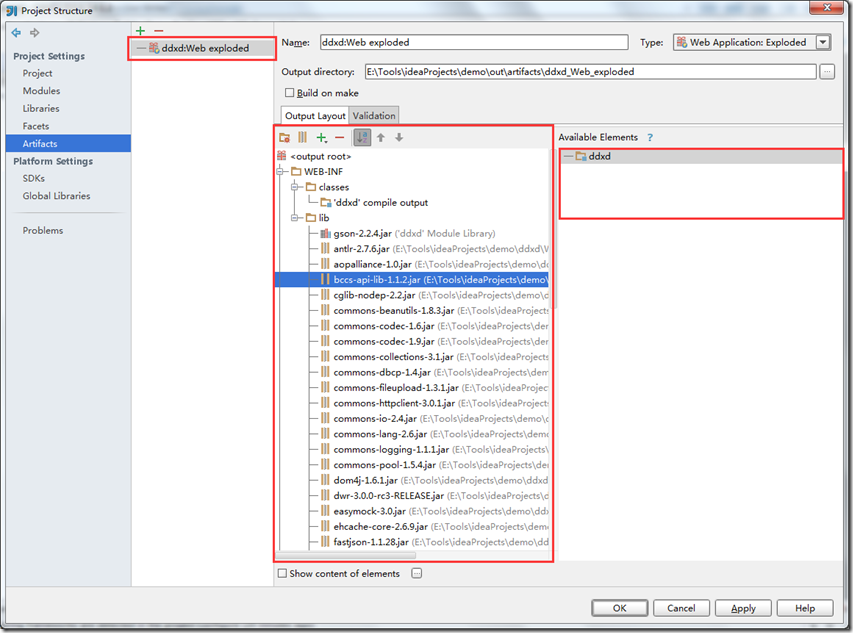This screenshot has height=633, width=853.
Task: Check Show content of elements
Action: pos(283,573)
